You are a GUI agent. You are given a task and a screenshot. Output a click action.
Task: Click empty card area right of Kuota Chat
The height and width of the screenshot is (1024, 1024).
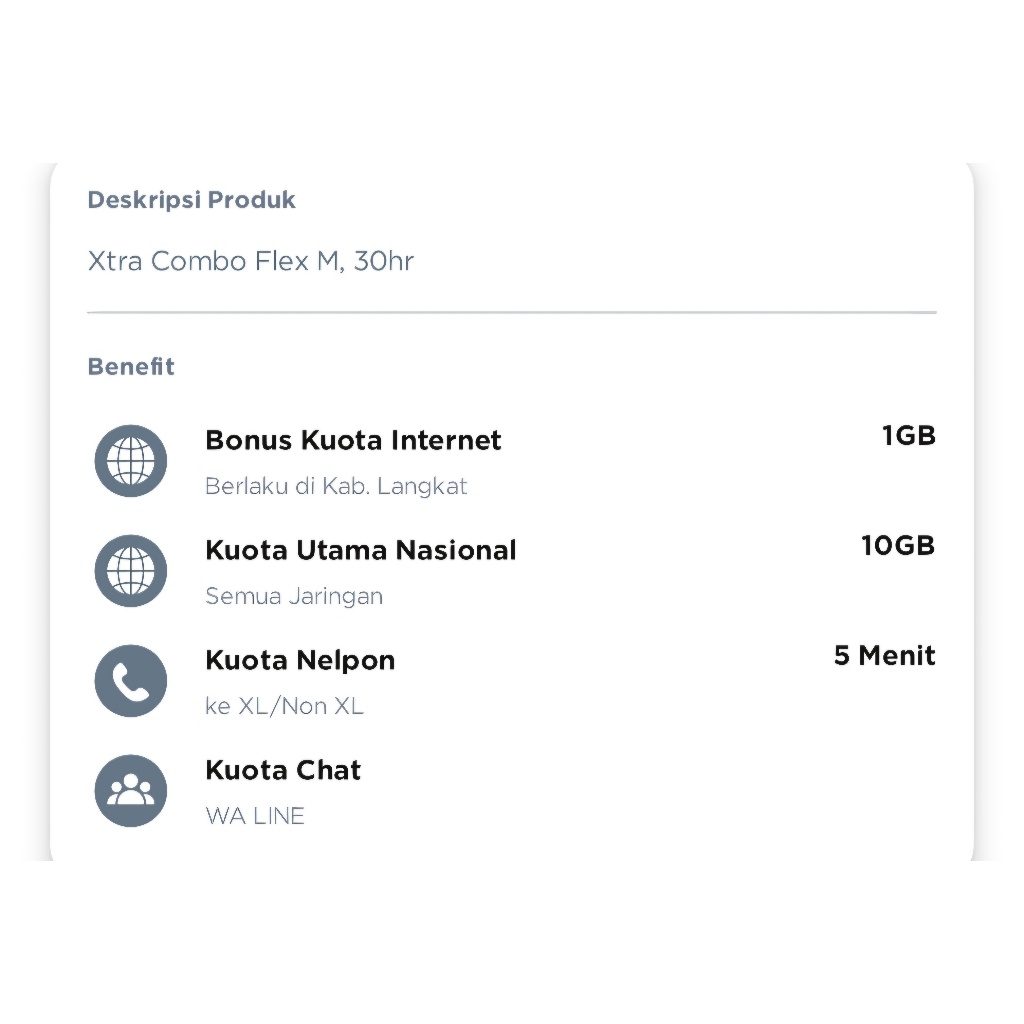[653, 790]
